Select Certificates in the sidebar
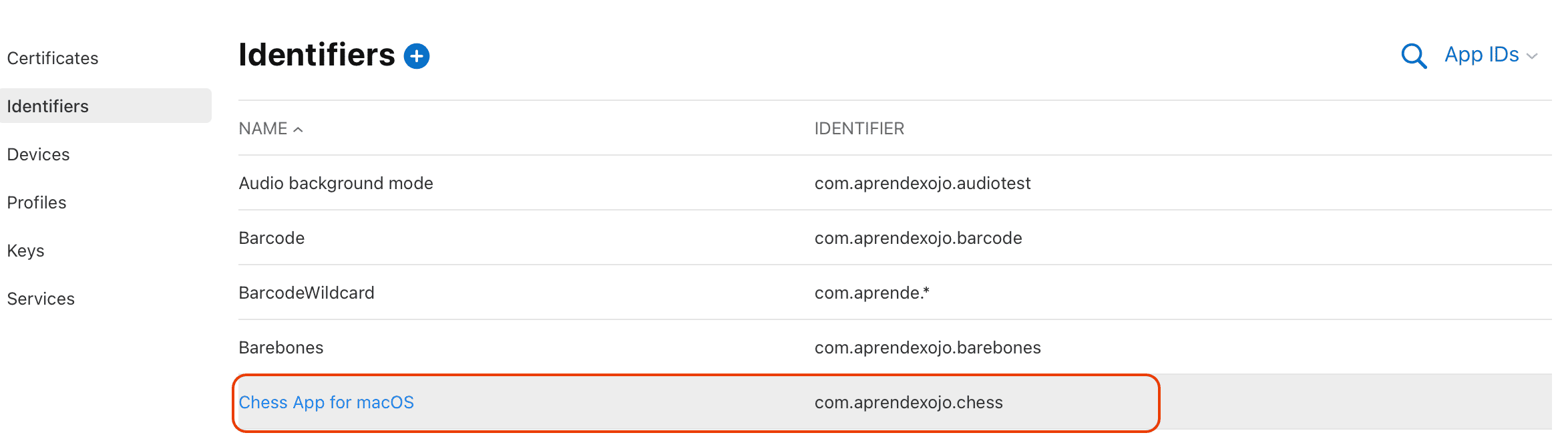This screenshot has width=1568, height=441. [x=52, y=58]
